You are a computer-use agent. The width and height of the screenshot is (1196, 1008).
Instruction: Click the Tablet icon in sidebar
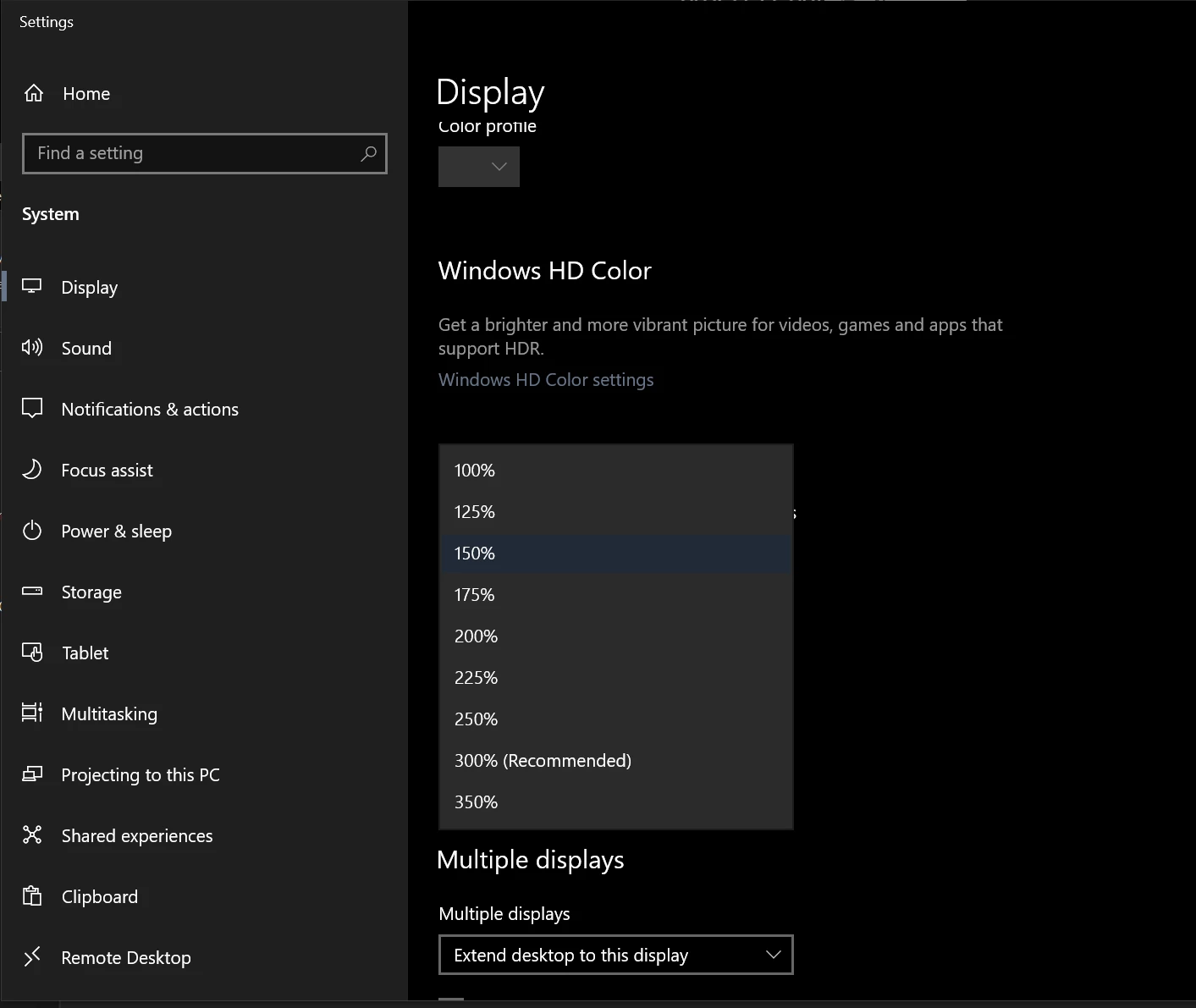[x=32, y=652]
